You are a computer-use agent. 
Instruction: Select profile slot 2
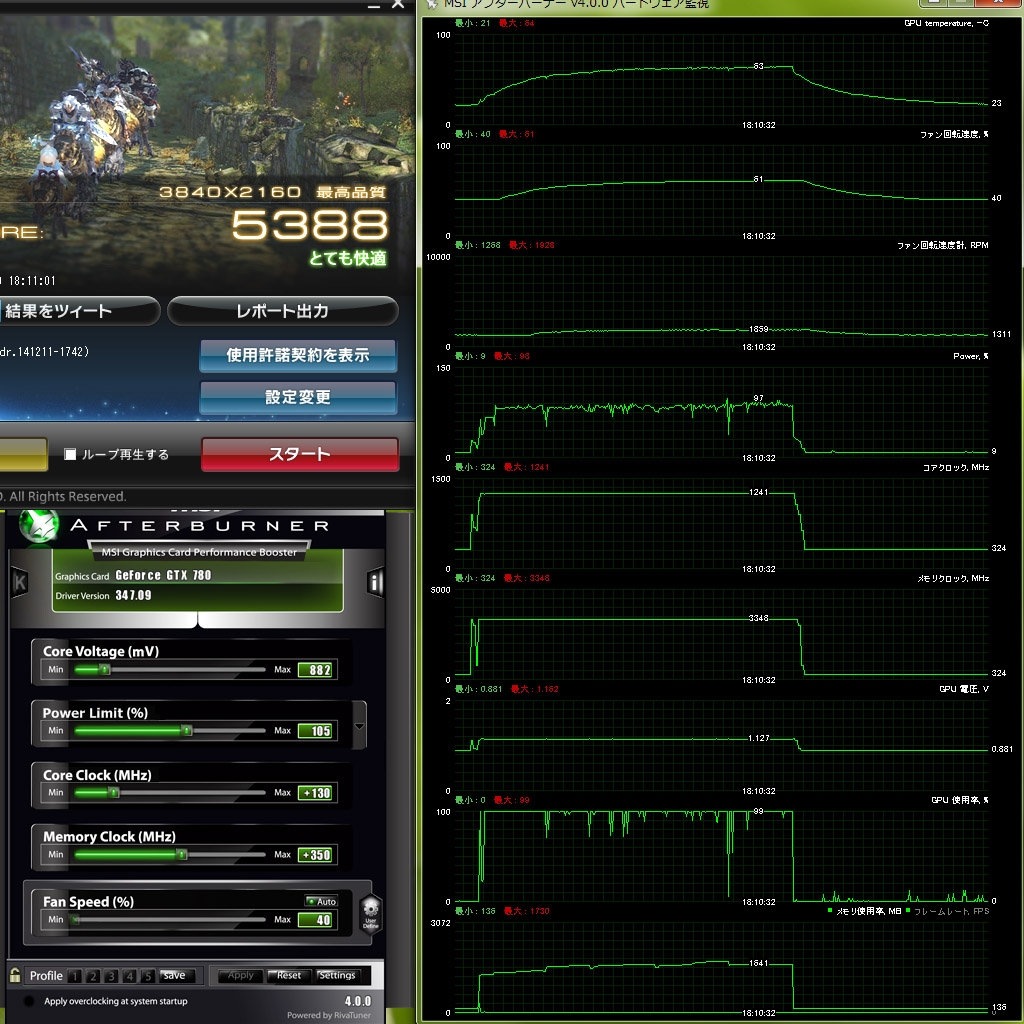tap(93, 976)
